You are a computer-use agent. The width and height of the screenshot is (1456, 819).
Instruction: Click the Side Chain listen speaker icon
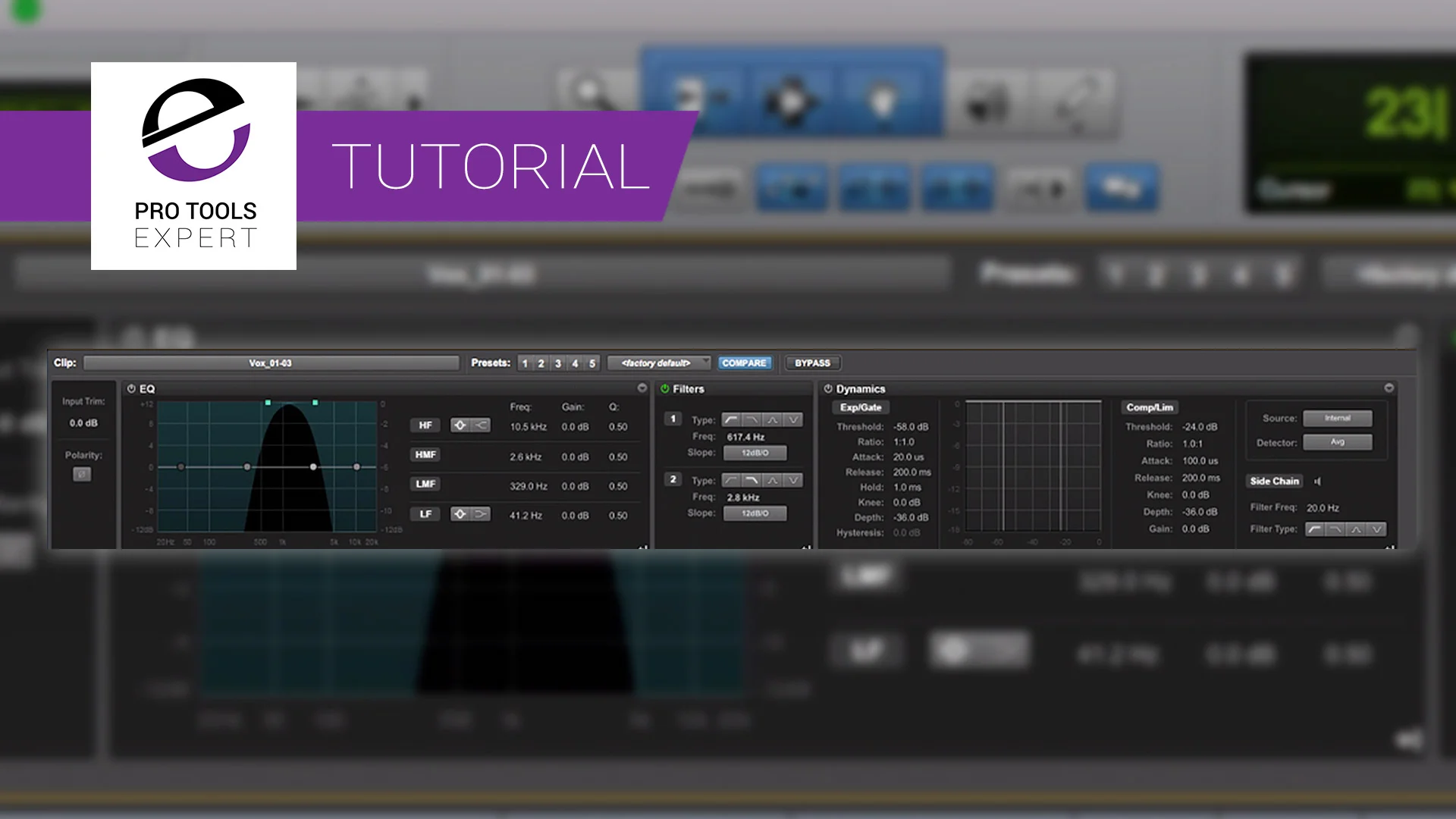(1318, 482)
